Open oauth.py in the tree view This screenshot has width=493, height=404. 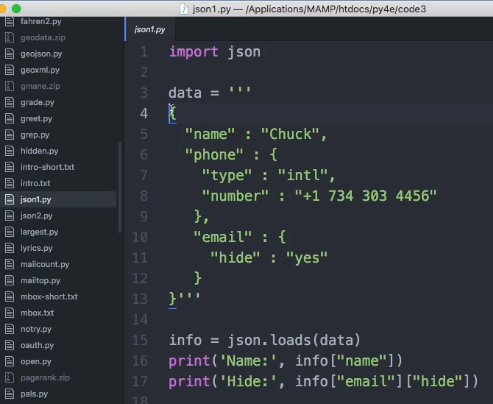point(37,345)
